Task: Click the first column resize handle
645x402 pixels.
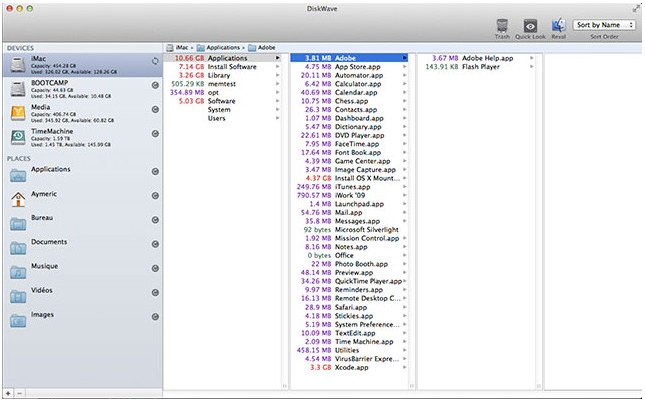Action: pyautogui.click(x=284, y=386)
